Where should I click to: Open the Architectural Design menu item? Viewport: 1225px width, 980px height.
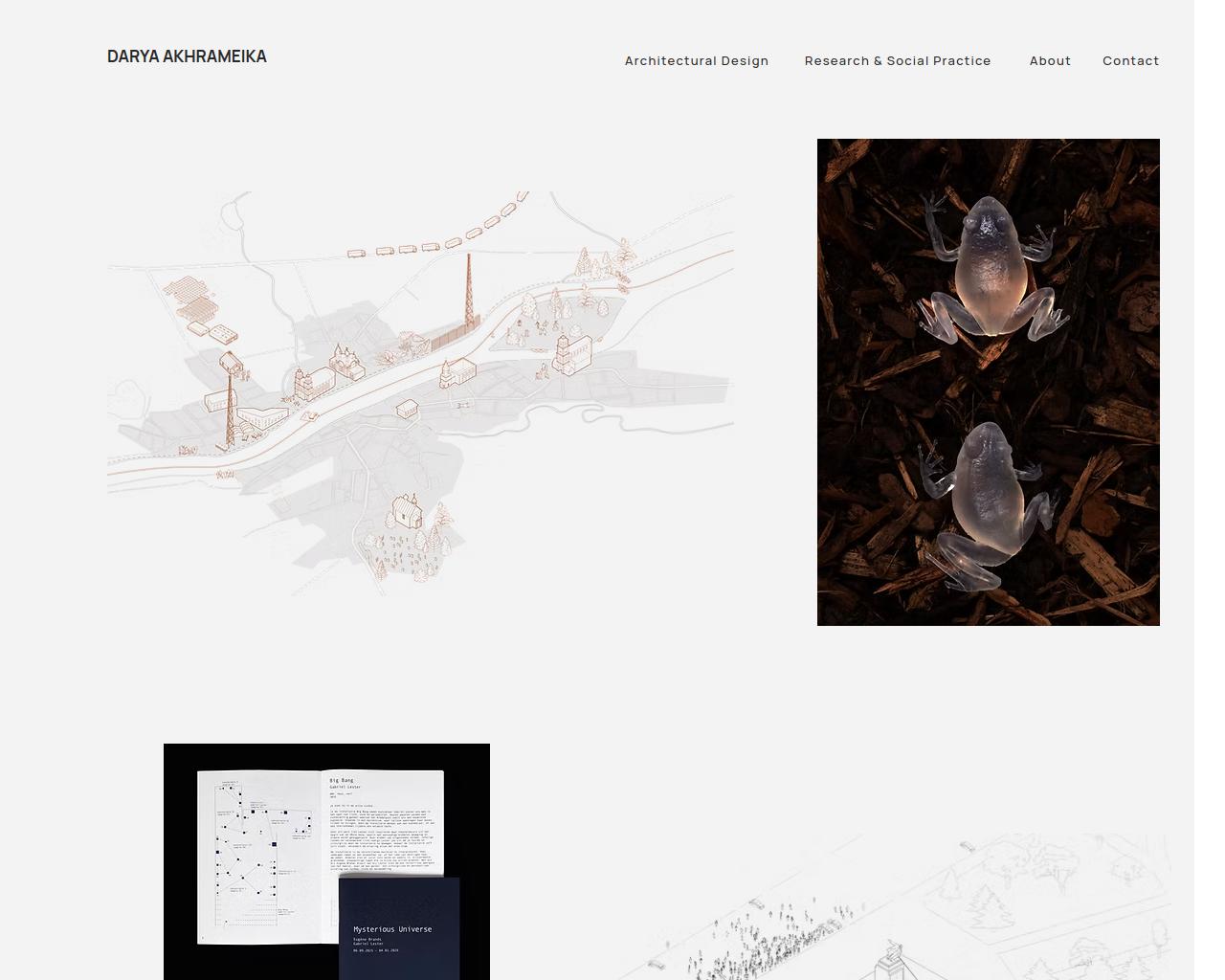[696, 60]
